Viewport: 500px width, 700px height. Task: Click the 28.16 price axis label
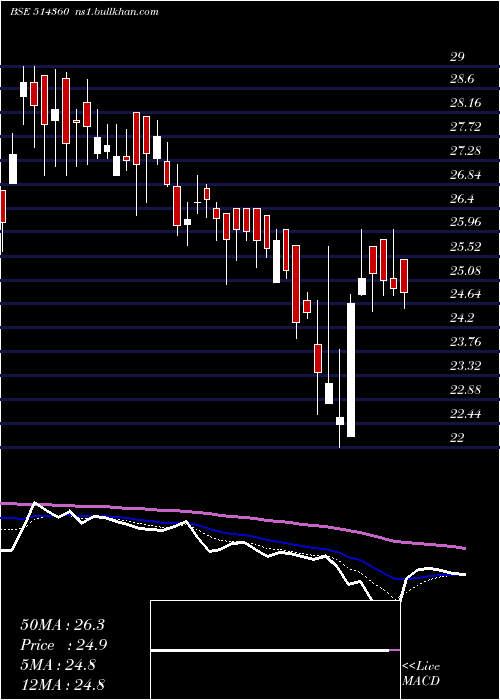point(466,104)
